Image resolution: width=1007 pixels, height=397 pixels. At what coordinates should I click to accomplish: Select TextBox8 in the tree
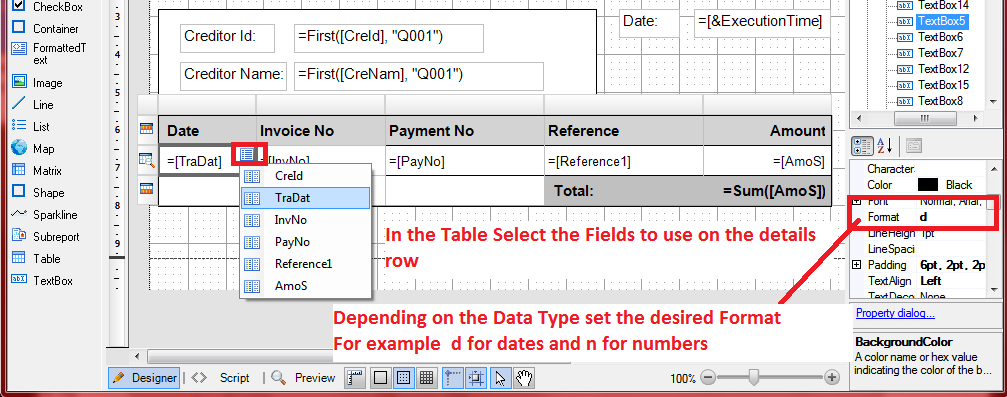[940, 101]
